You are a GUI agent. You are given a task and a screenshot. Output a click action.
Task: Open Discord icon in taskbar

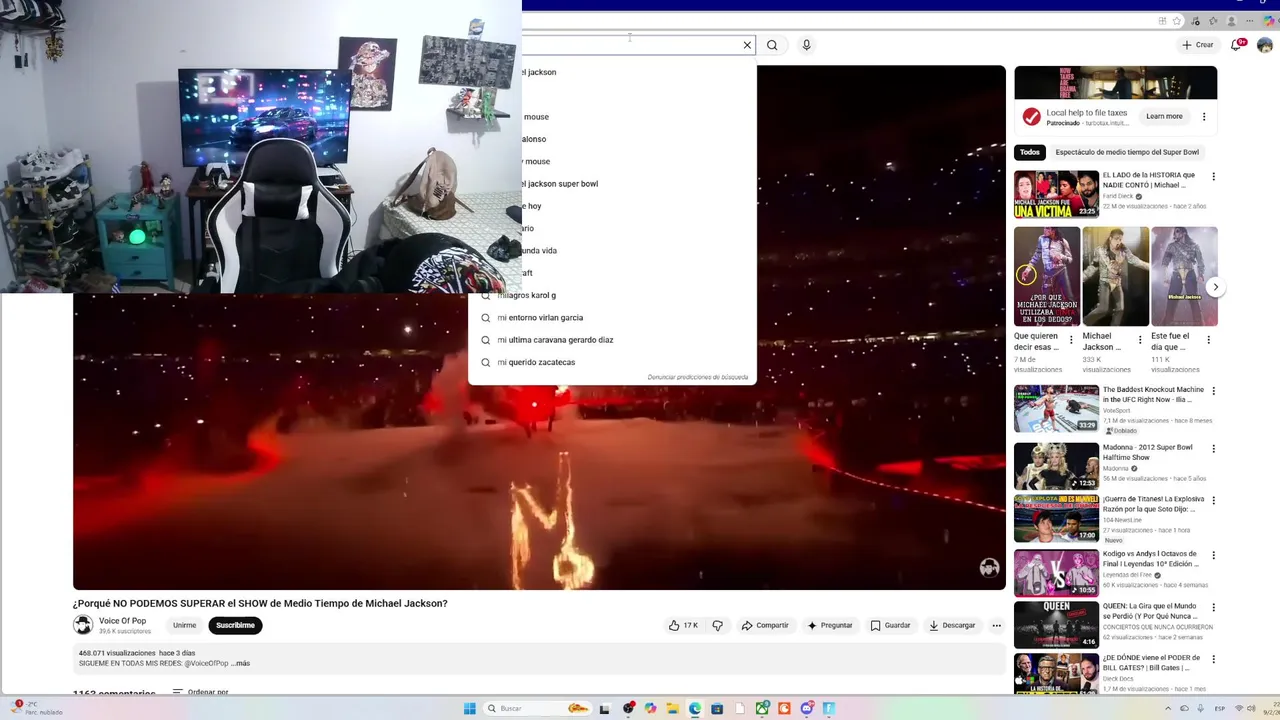point(807,709)
